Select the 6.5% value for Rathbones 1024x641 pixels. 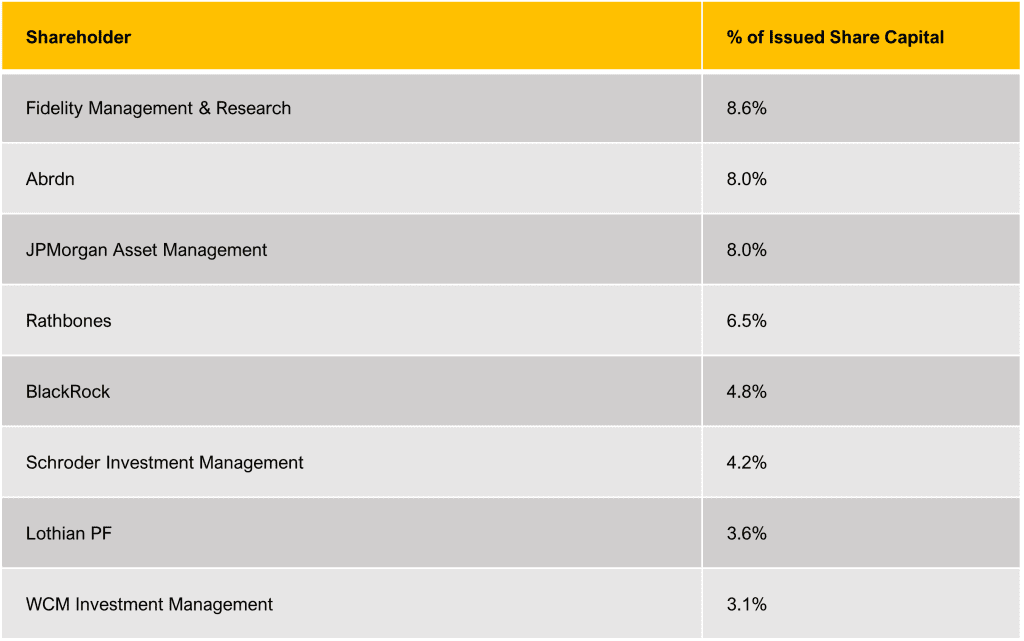(746, 321)
